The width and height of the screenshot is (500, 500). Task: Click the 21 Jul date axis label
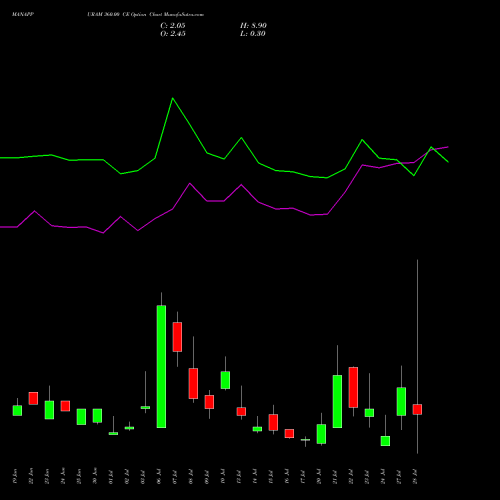pyautogui.click(x=335, y=476)
